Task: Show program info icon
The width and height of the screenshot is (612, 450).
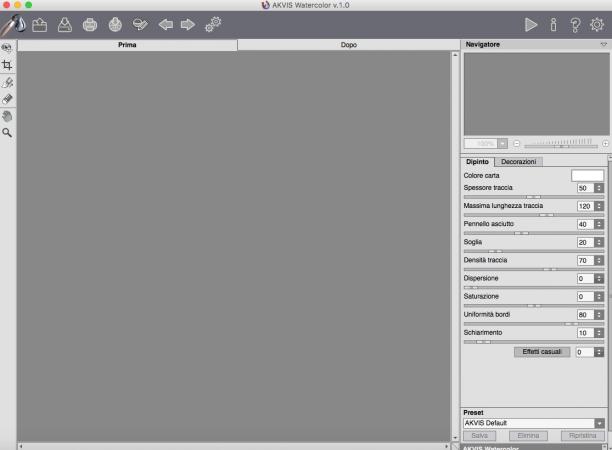Action: 553,25
